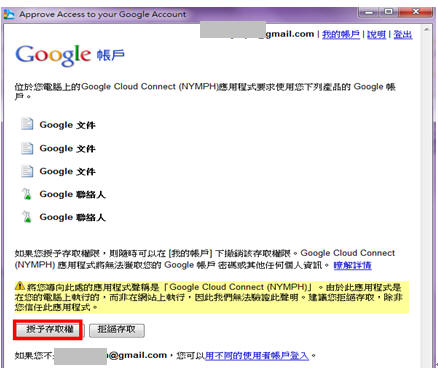Click the yellow warning triangle icon
Viewport: 438px width, 373px height.
(20, 286)
